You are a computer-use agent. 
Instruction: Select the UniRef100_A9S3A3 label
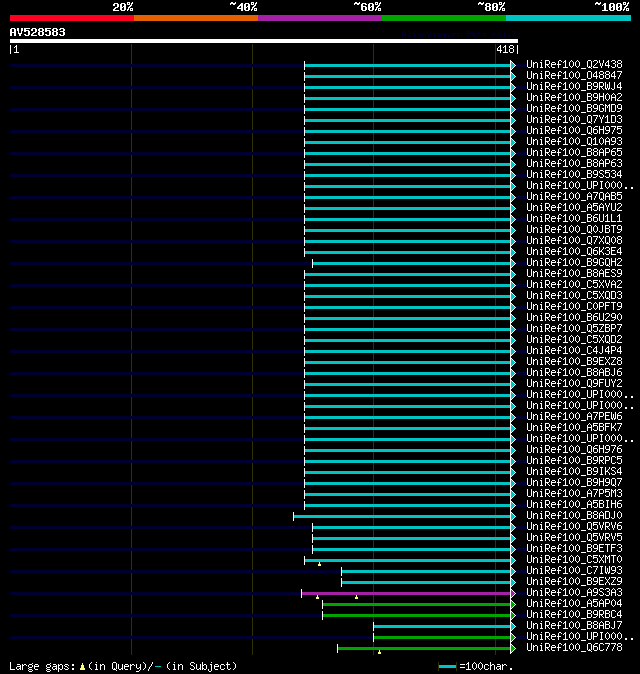point(574,593)
